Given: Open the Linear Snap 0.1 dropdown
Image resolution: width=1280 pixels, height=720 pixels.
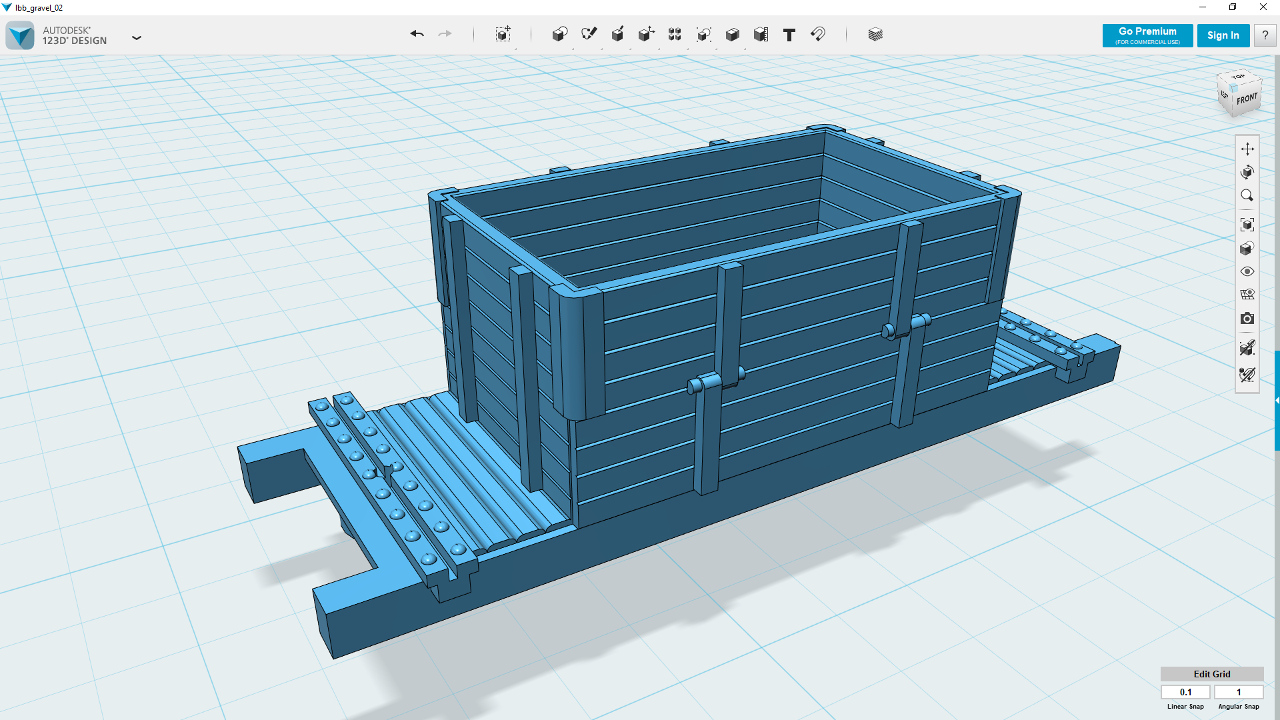Looking at the screenshot, I should [x=1186, y=692].
